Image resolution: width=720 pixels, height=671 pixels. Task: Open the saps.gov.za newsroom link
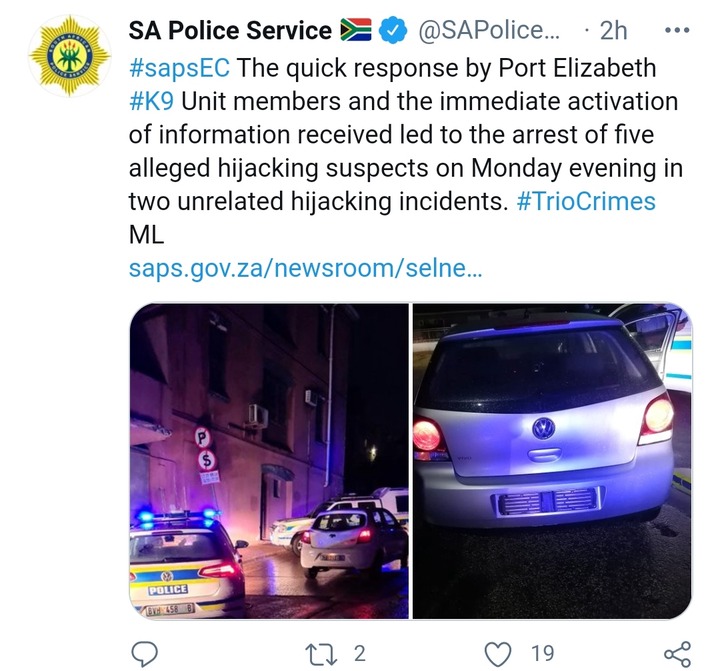(x=305, y=268)
